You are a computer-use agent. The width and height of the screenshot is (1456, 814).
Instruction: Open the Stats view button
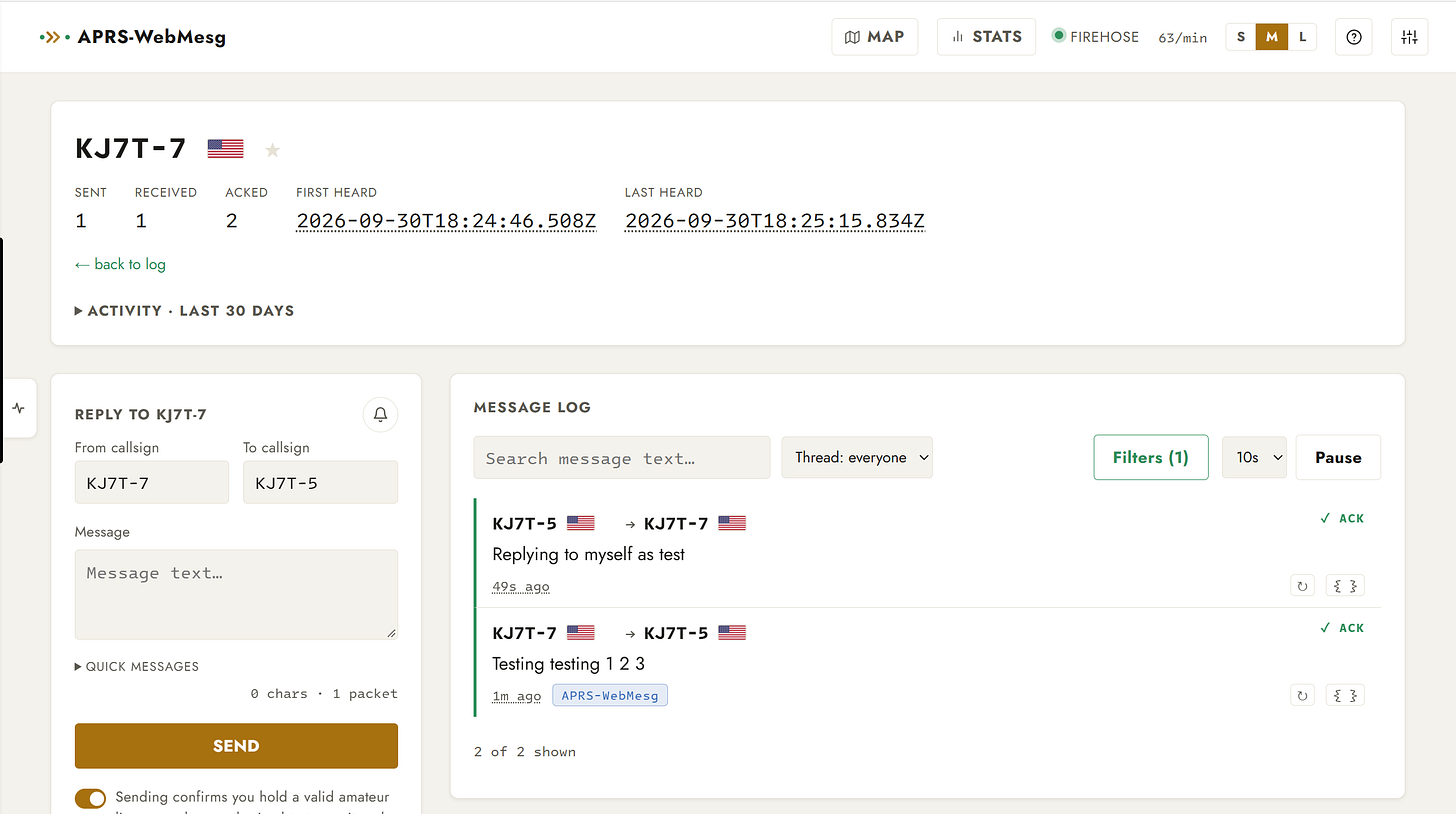986,37
